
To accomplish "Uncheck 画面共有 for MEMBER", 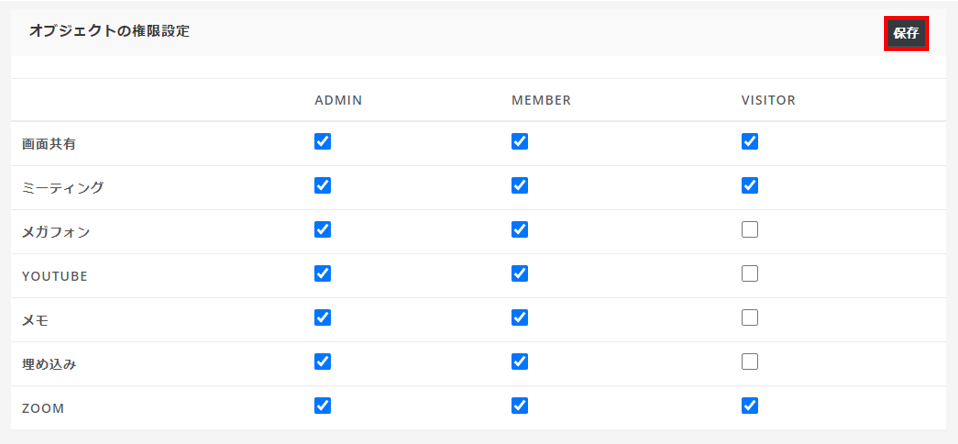I will pos(519,142).
